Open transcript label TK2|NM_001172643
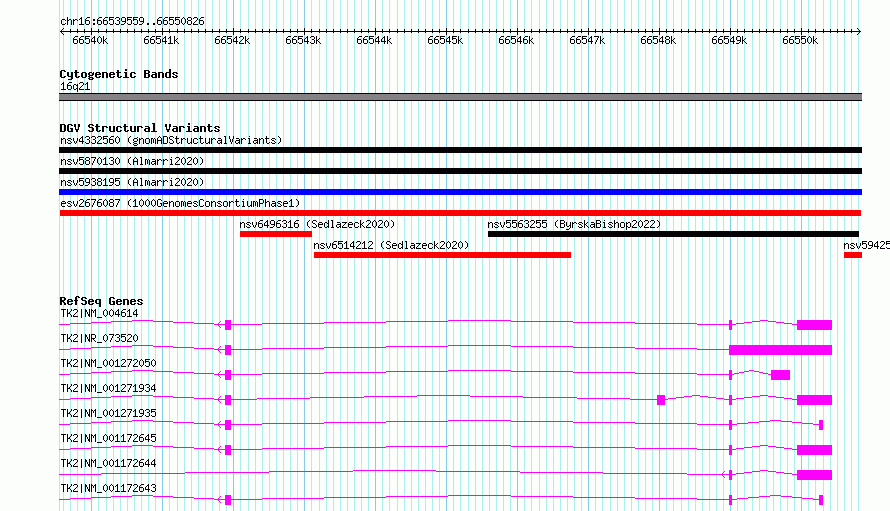Screen dimensions: 890x511 (x=108, y=488)
